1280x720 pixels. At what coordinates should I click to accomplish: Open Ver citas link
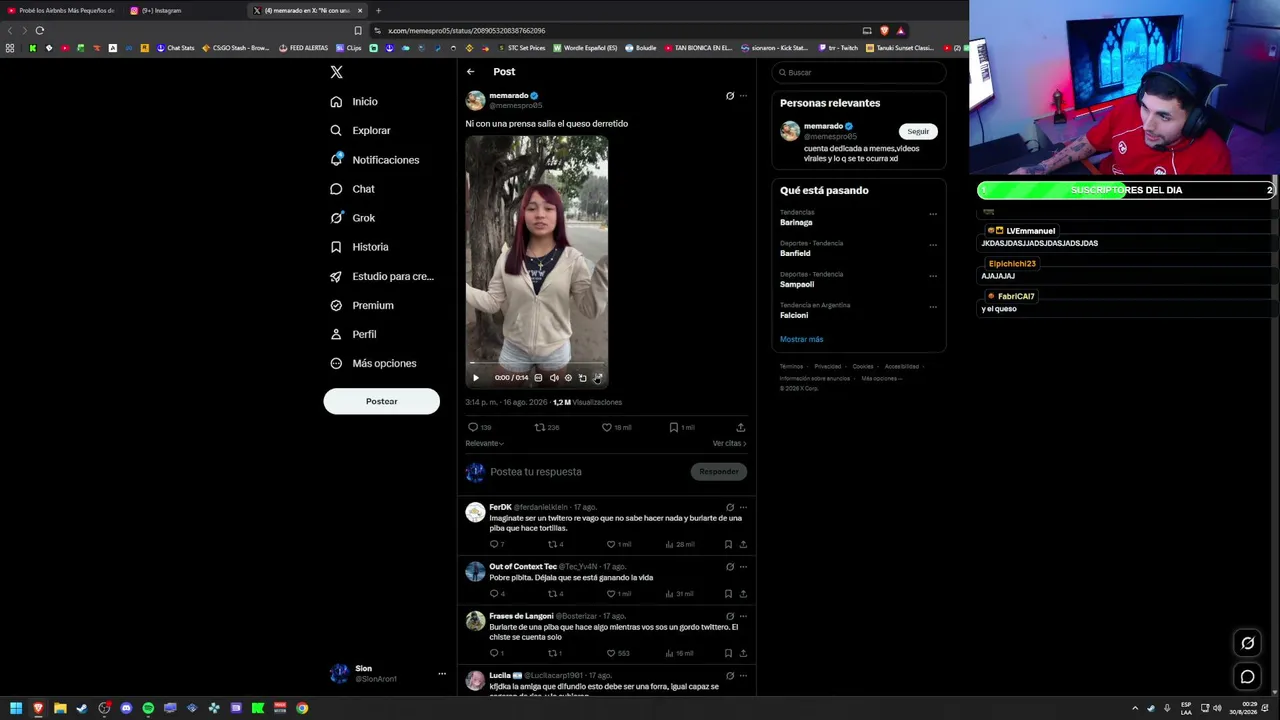pos(729,443)
